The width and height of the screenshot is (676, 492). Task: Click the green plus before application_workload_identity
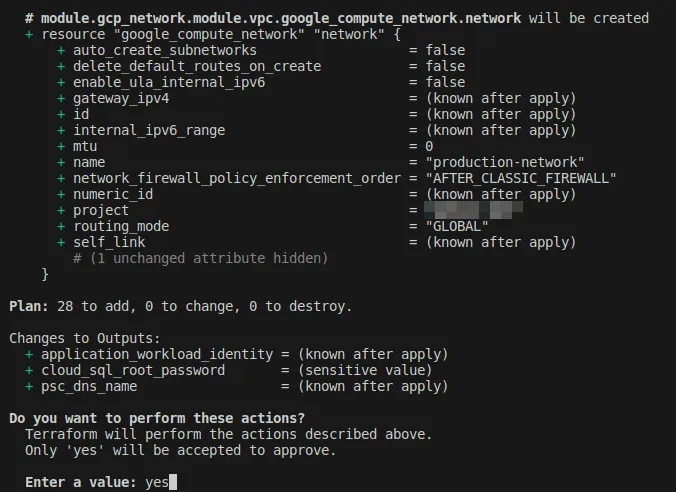coord(29,354)
